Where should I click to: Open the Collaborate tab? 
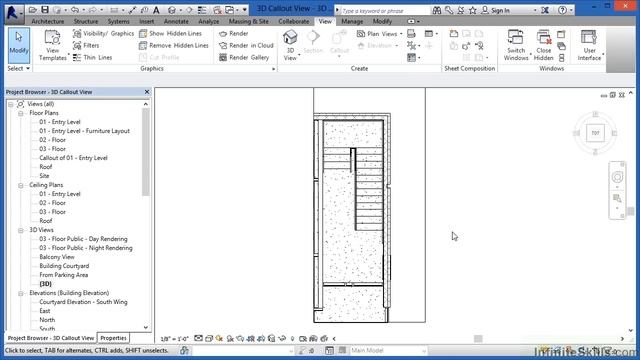[294, 21]
